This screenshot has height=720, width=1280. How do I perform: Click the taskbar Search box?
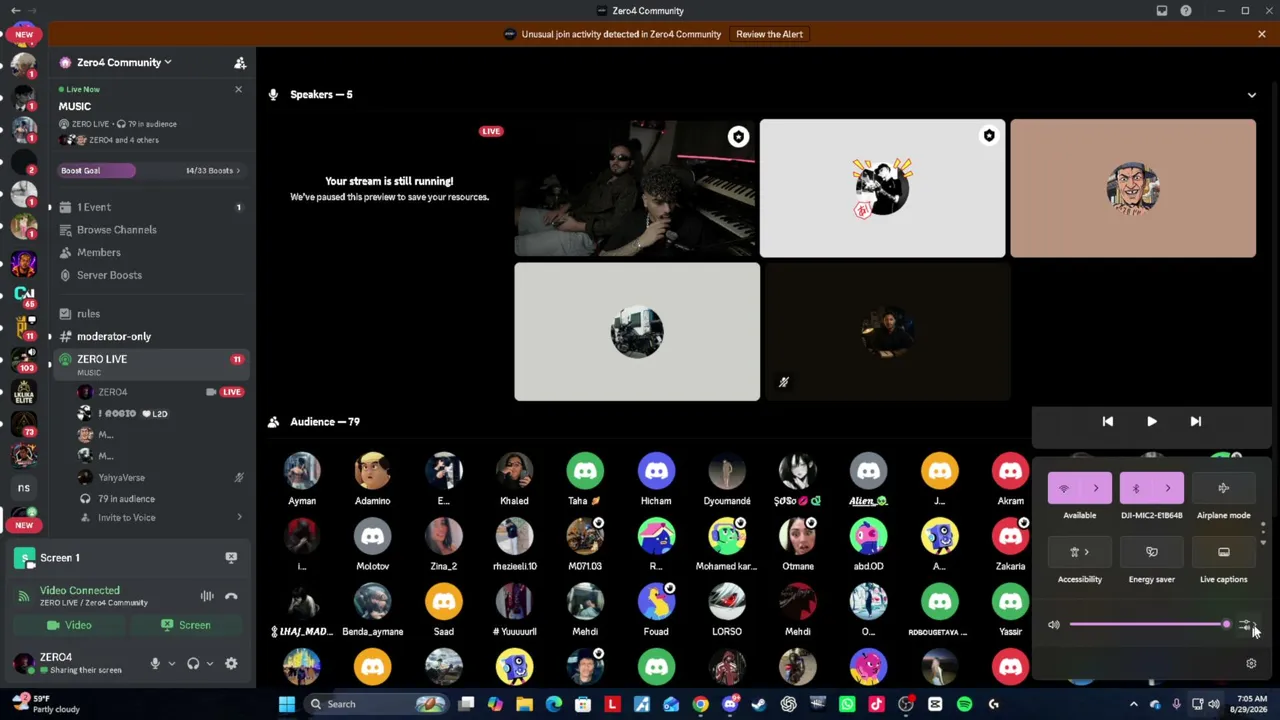point(377,704)
